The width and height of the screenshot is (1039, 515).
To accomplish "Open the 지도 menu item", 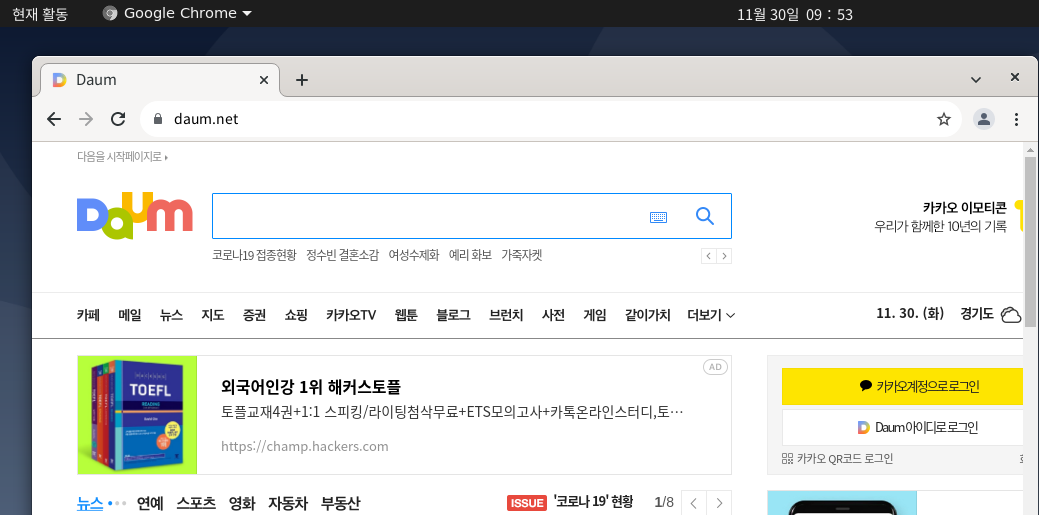I will pyautogui.click(x=213, y=315).
